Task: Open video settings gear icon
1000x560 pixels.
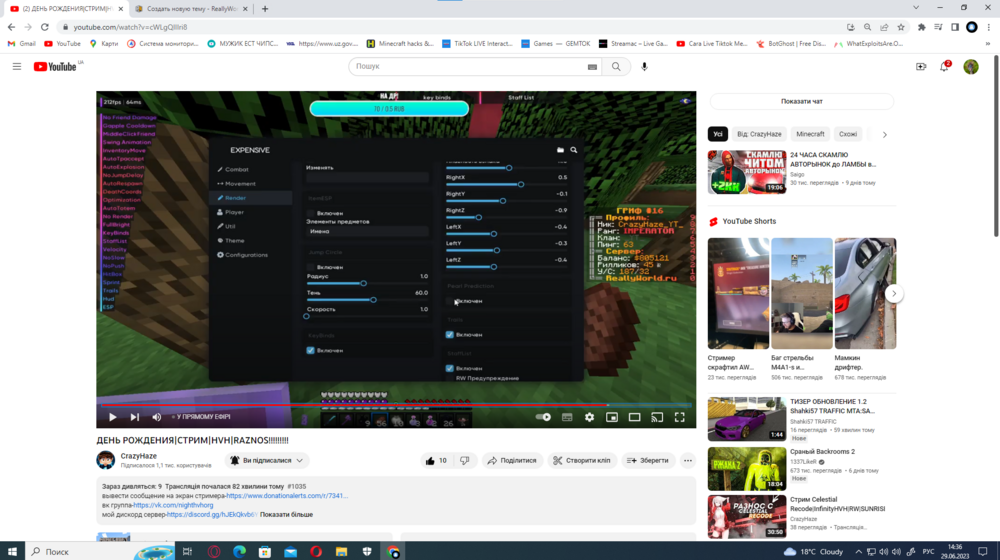Action: tap(589, 417)
